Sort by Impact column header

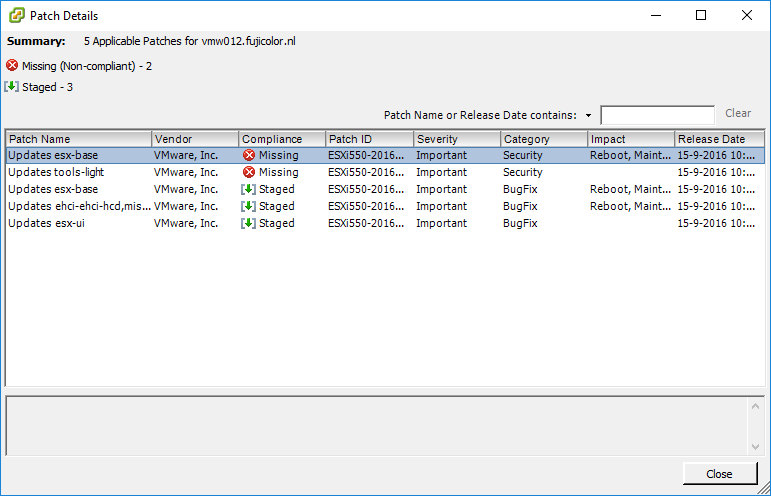(x=631, y=139)
